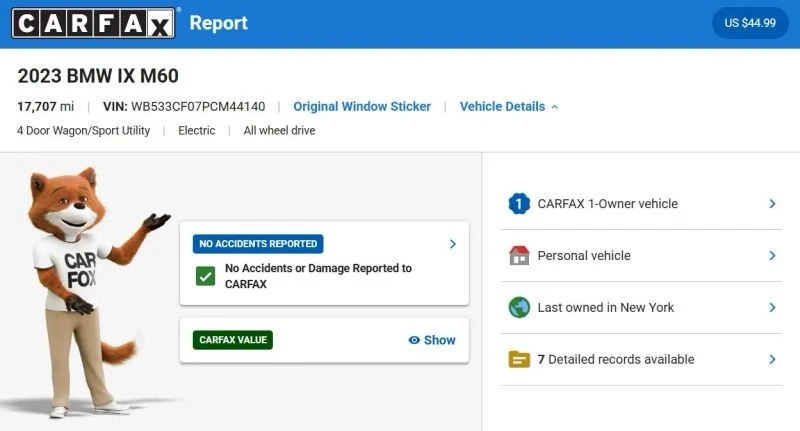Collapse the Vehicle Details chevron

(x=555, y=107)
